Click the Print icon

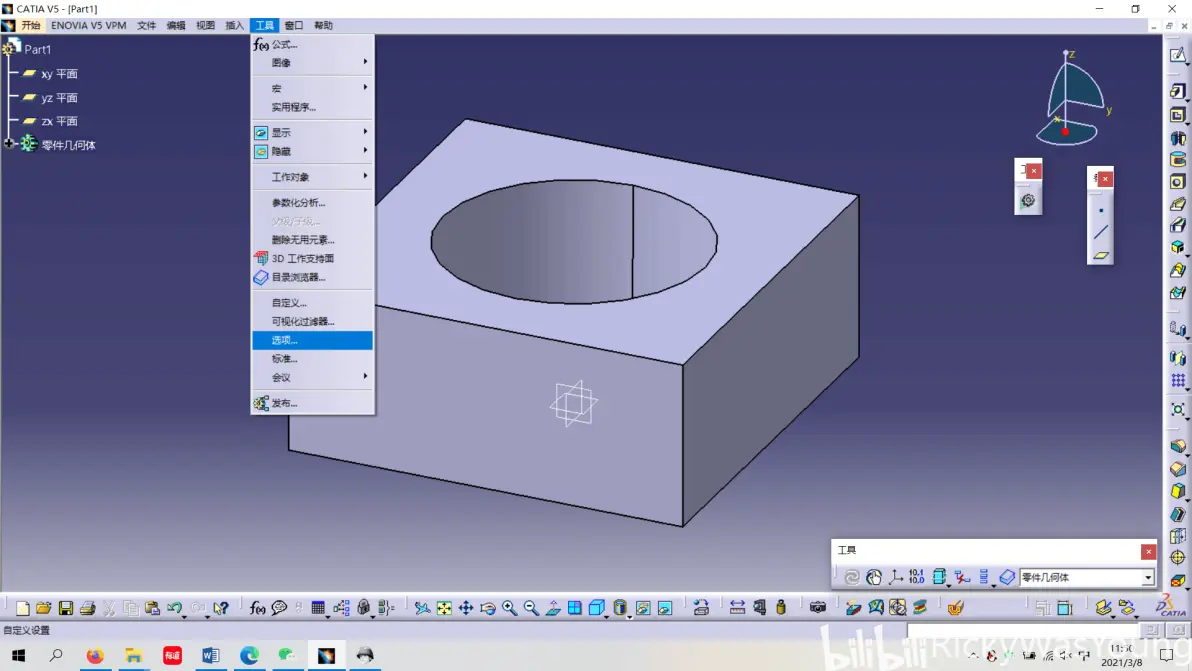87,607
